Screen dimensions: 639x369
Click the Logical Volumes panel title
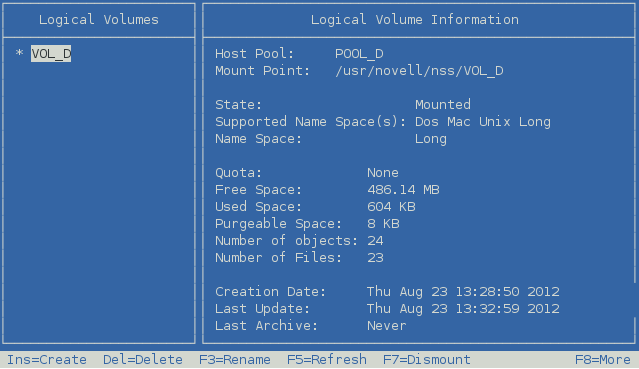(99, 20)
